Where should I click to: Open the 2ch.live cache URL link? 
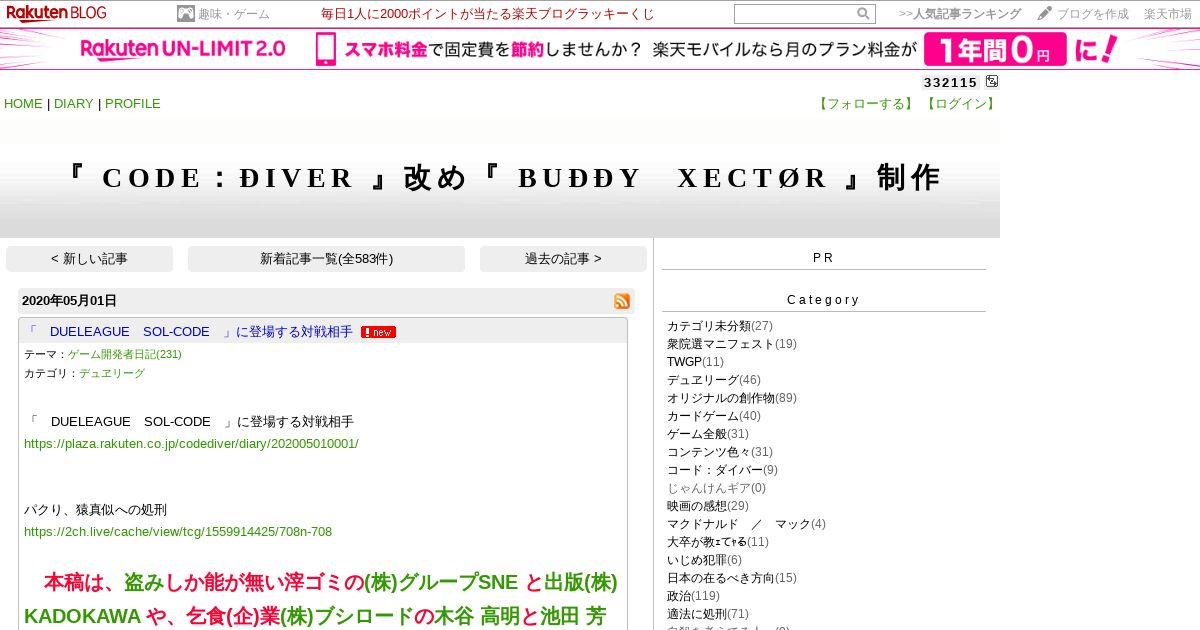(178, 532)
